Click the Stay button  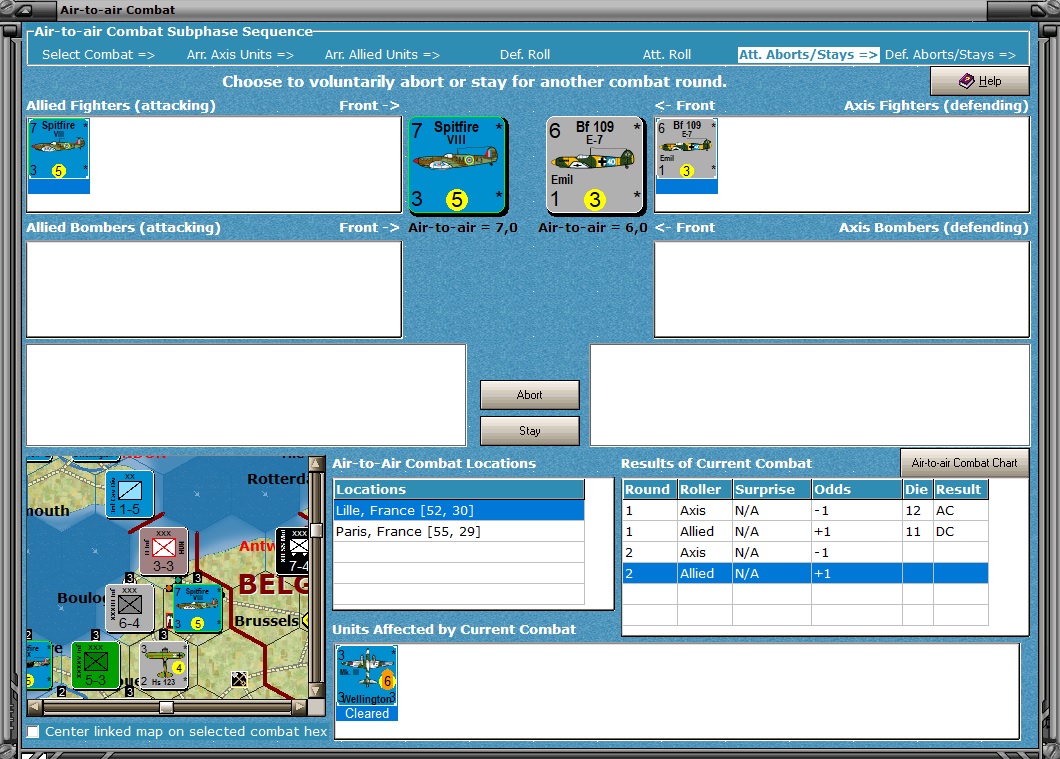coord(529,431)
